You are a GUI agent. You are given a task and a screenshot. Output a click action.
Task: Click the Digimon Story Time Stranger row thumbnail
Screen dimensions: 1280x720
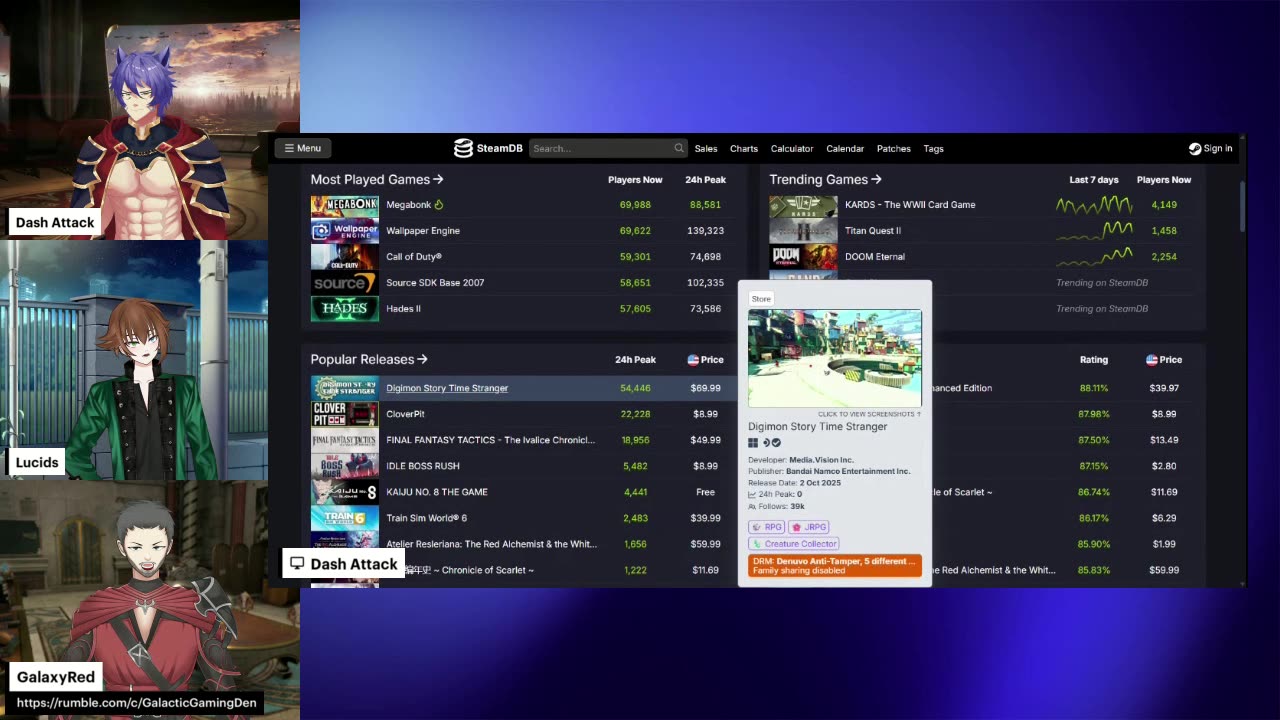(x=345, y=388)
